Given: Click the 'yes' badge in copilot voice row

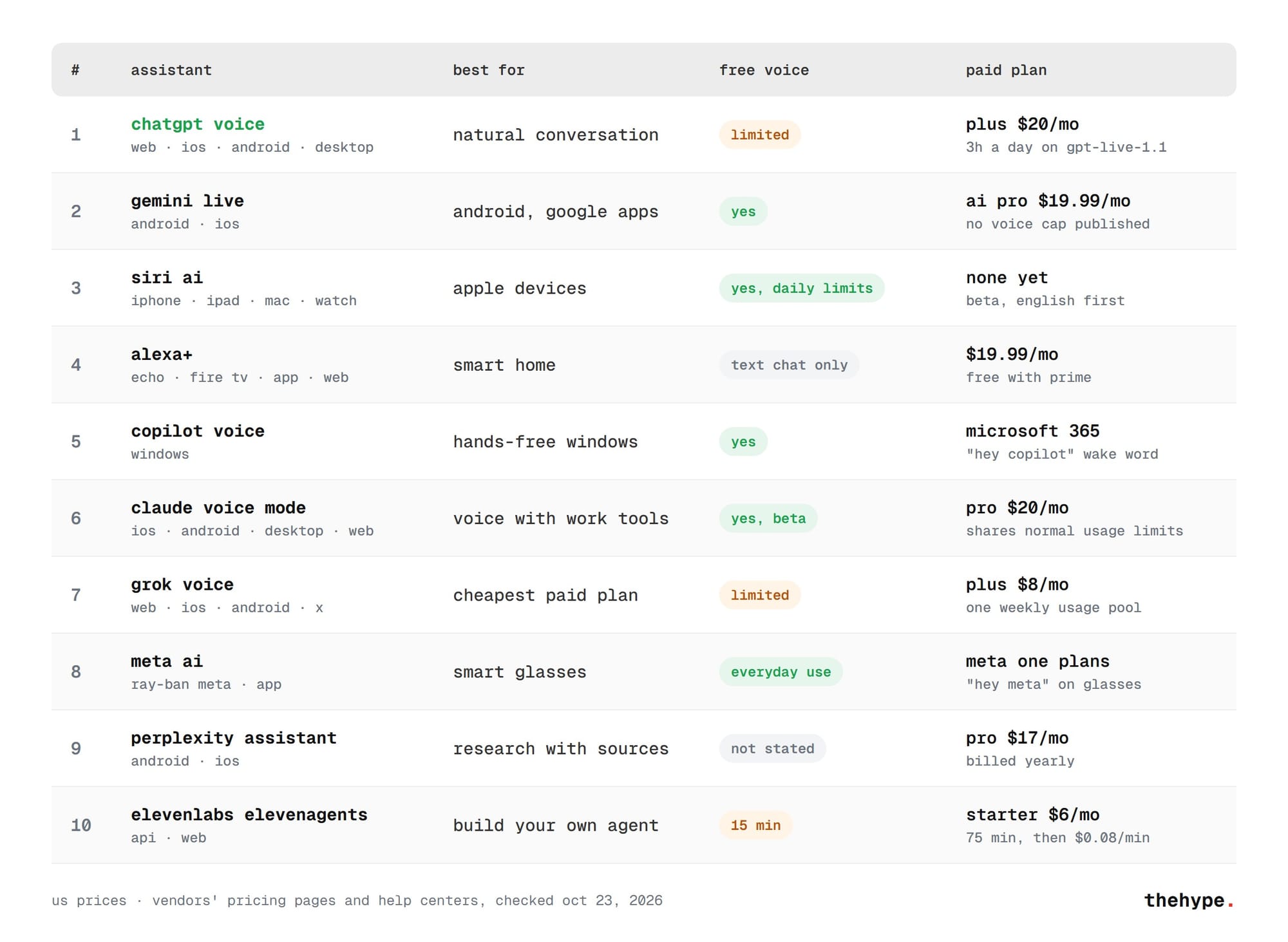Looking at the screenshot, I should click(x=743, y=442).
